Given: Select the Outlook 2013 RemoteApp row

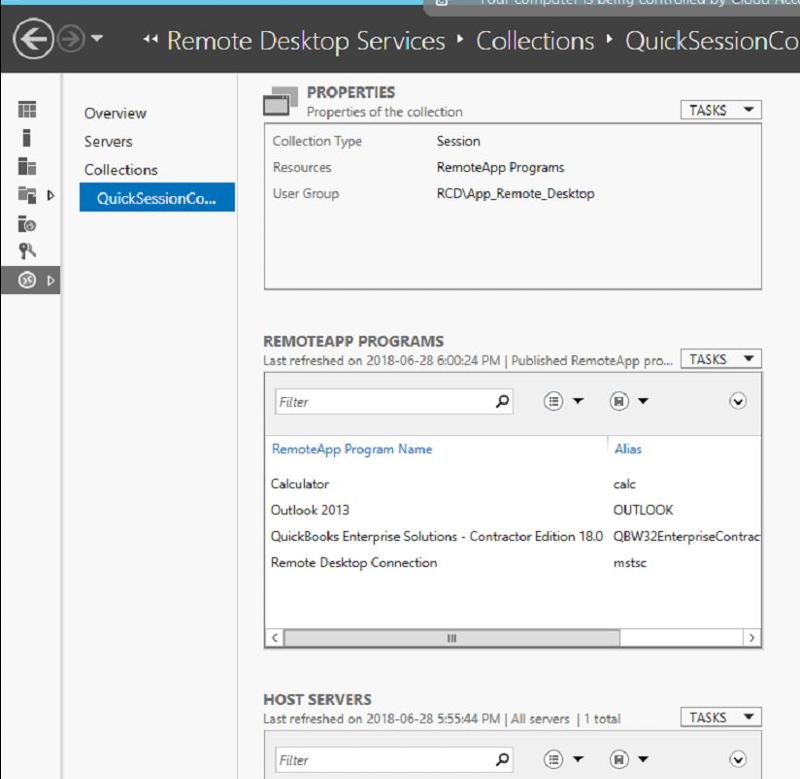Looking at the screenshot, I should 513,510.
